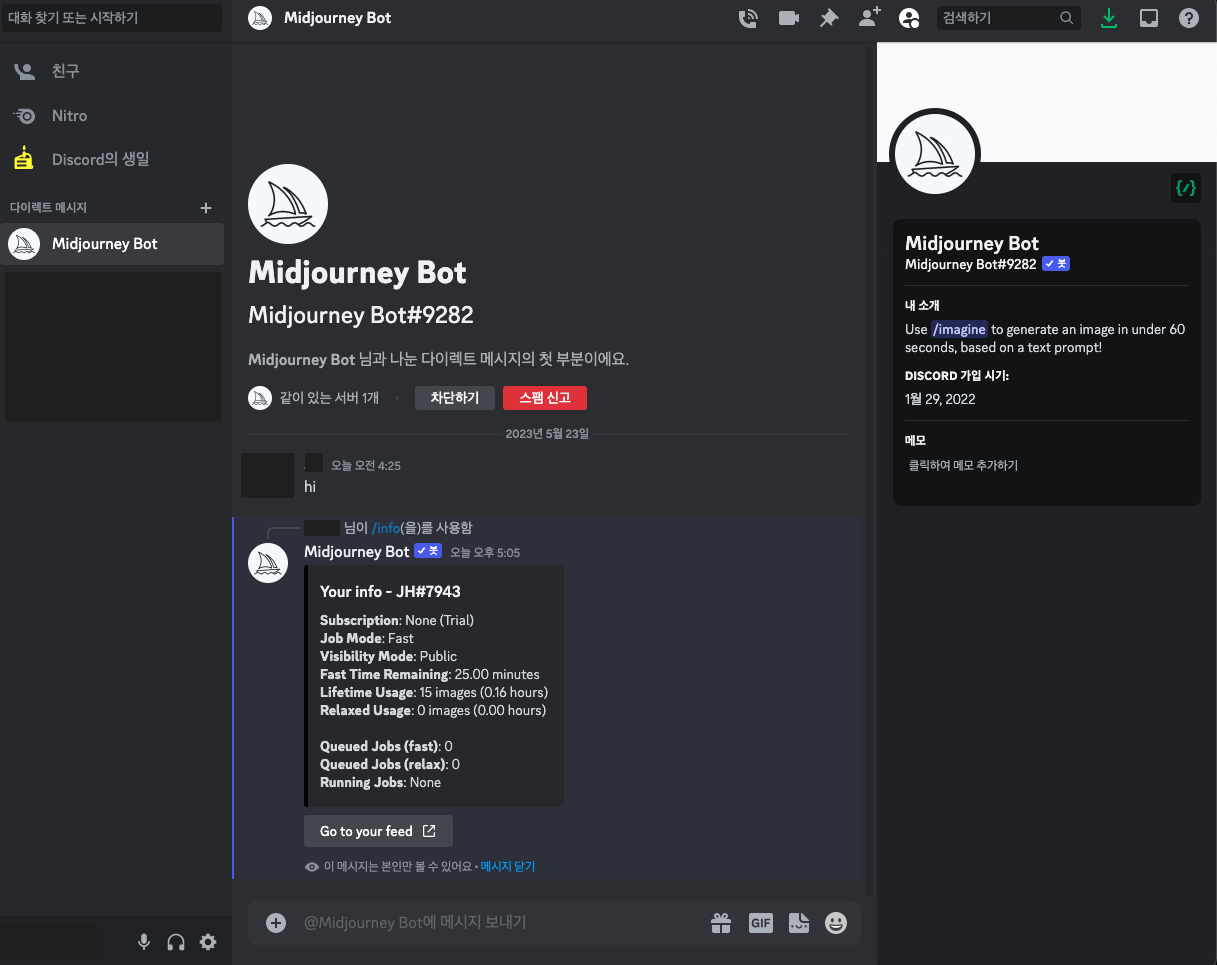
Task: Click the Midjourney Bot title in top bar
Action: pyautogui.click(x=338, y=18)
